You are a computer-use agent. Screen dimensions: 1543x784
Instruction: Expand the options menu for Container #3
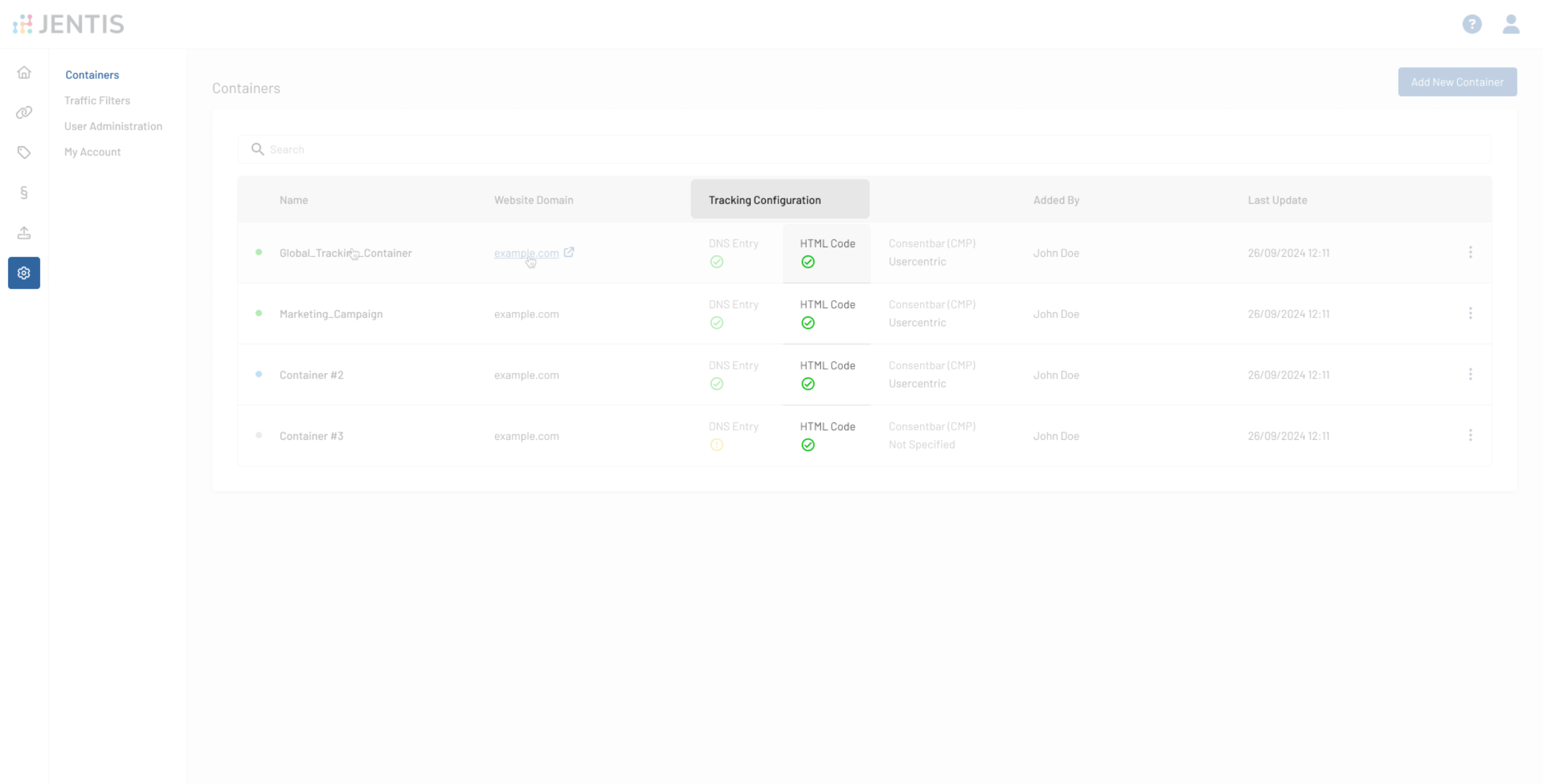pos(1470,435)
